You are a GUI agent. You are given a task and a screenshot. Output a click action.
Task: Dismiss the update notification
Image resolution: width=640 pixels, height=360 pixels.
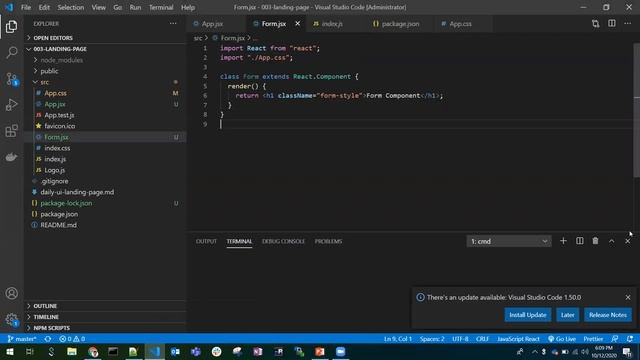pos(628,297)
